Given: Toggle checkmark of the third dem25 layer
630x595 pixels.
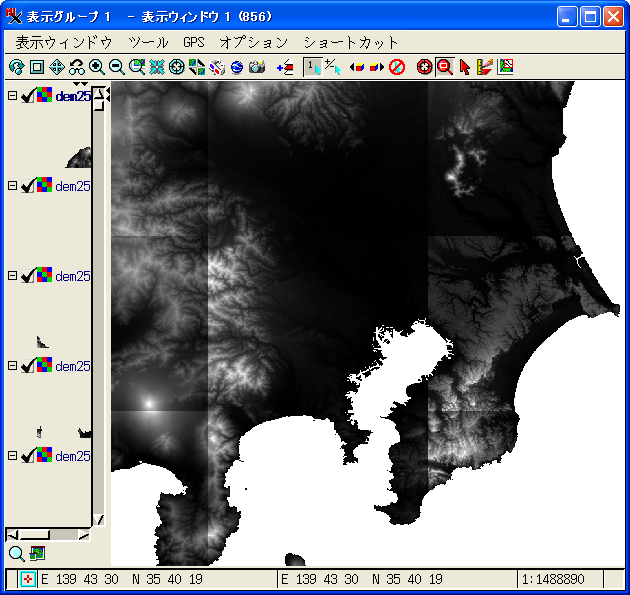Looking at the screenshot, I should (x=28, y=276).
